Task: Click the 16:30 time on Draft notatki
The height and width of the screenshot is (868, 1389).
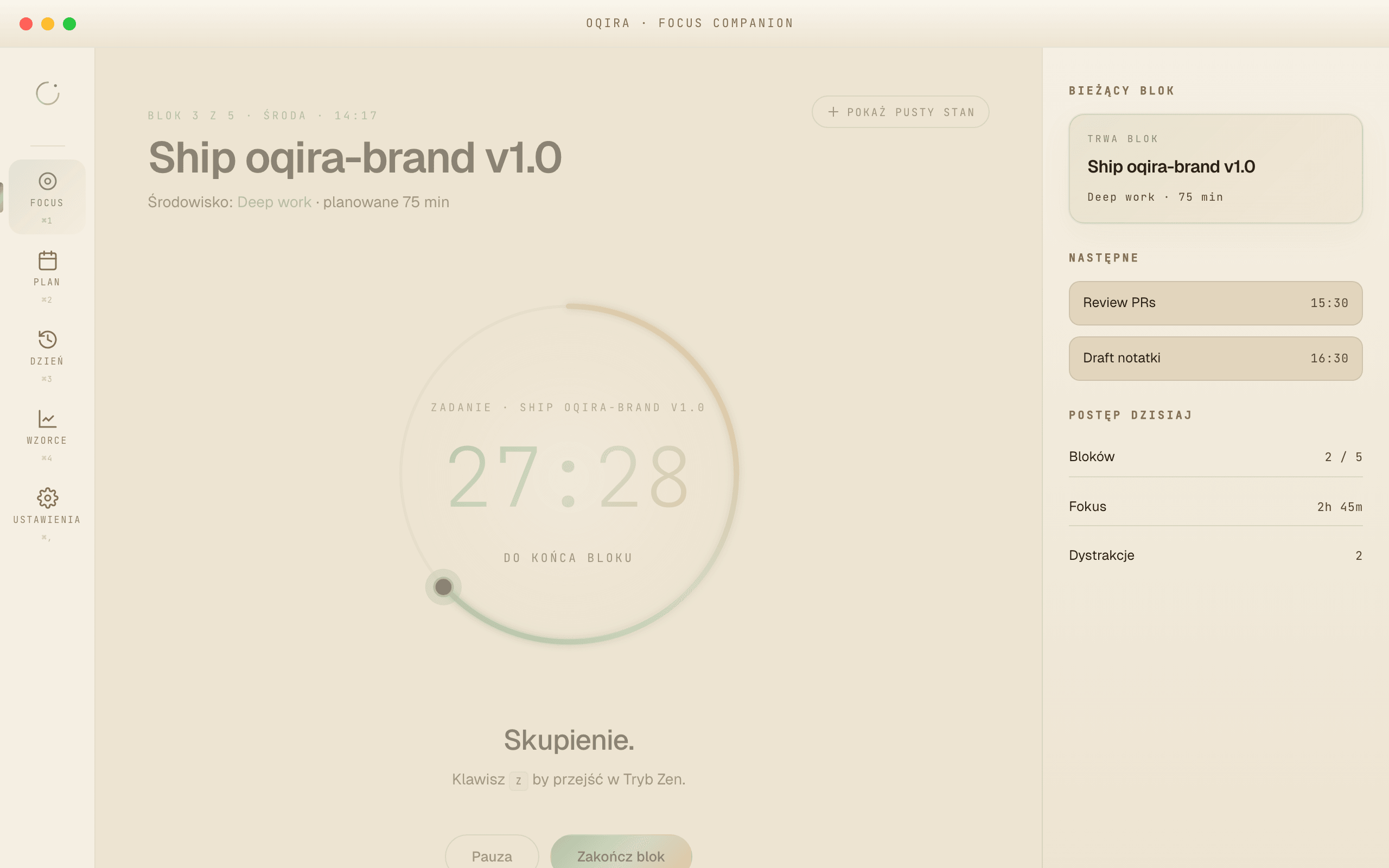Action: tap(1329, 358)
